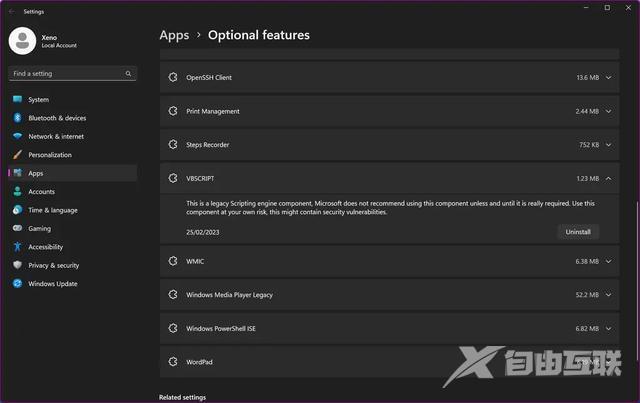Collapse the VBSCRIPT feature details

tap(608, 178)
